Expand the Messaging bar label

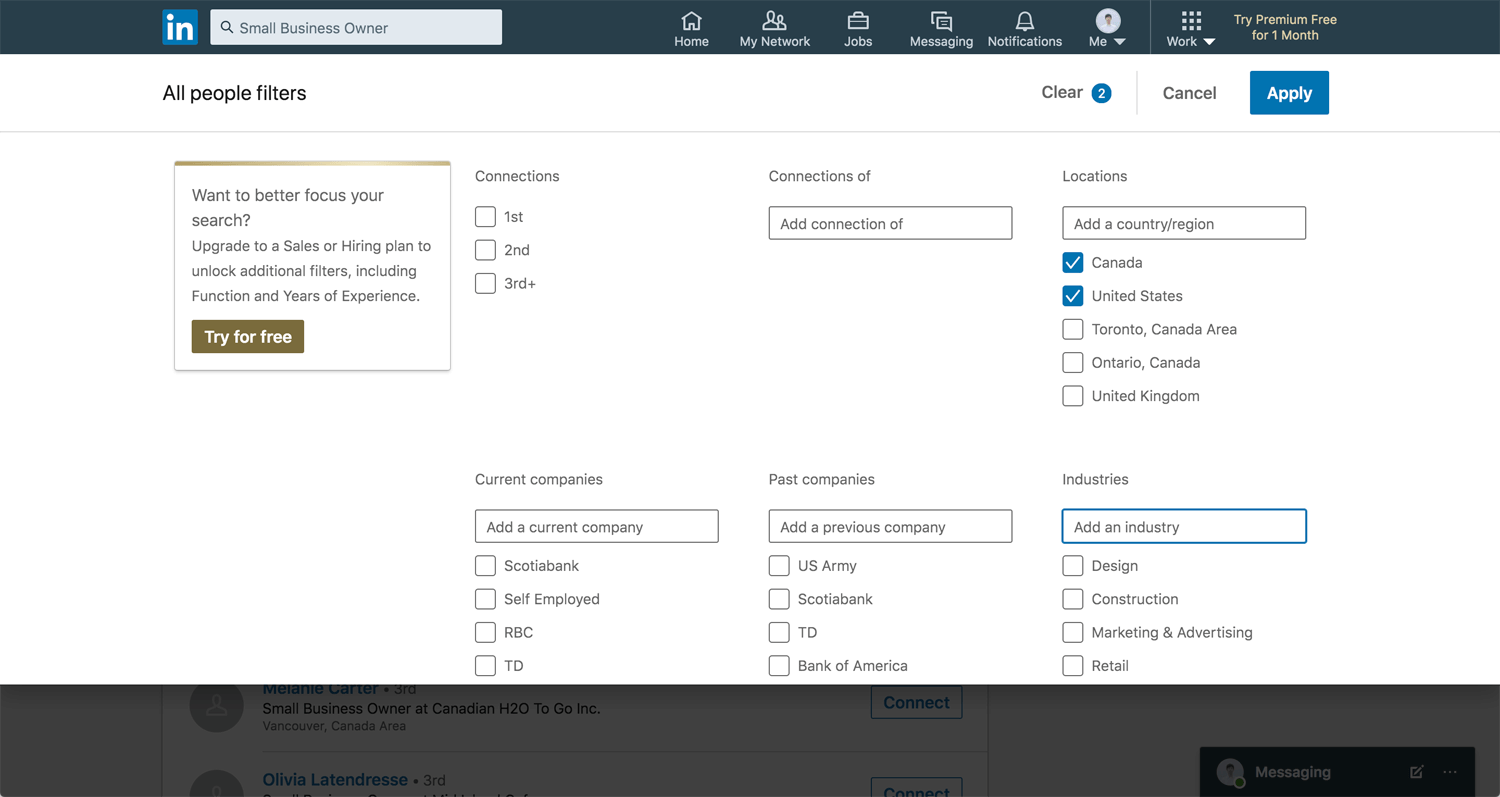(1292, 772)
